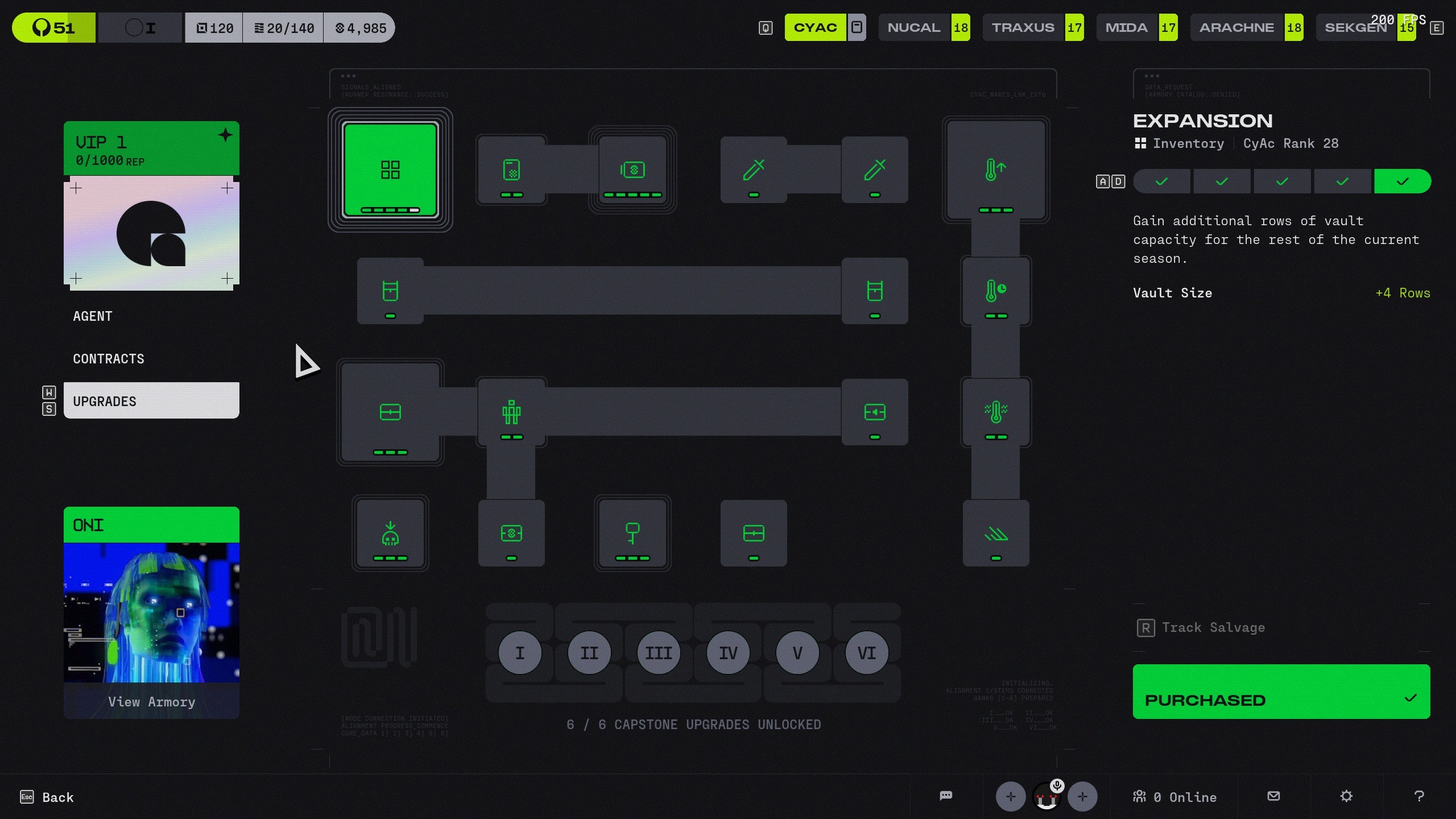Open the mail envelope icon
Screen dimensions: 1456x819
click(x=1273, y=796)
